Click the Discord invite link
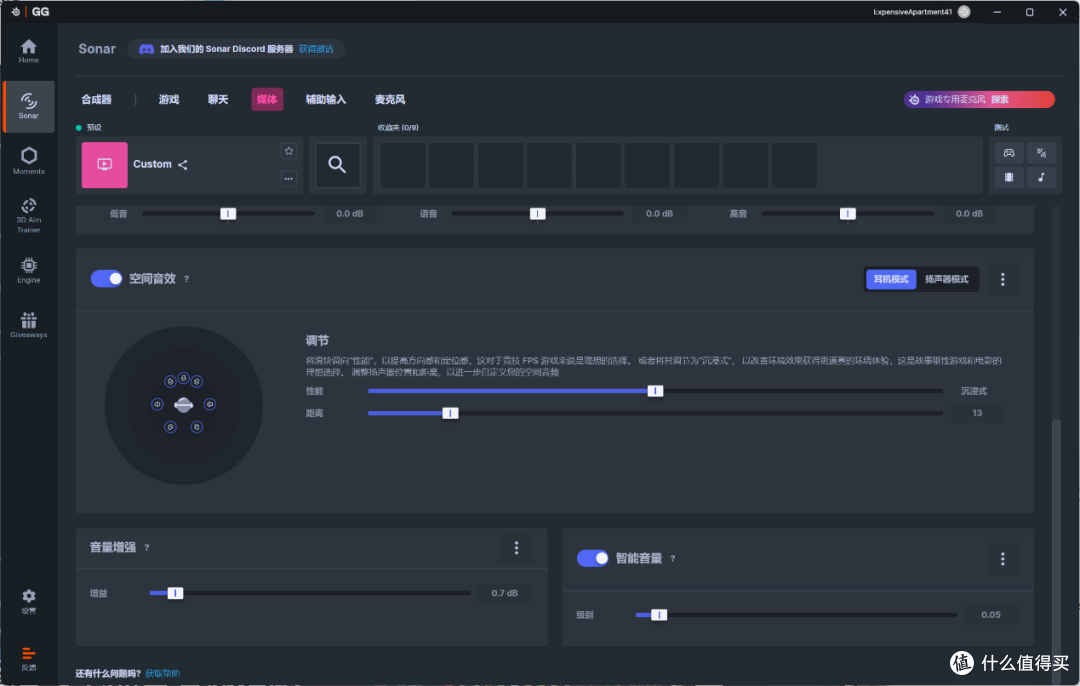Image resolution: width=1080 pixels, height=686 pixels. coord(315,49)
